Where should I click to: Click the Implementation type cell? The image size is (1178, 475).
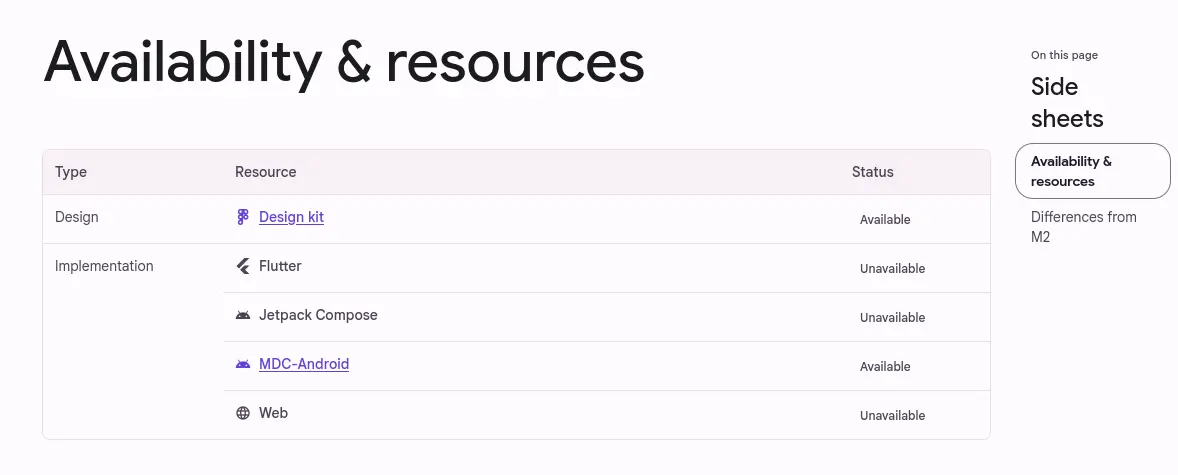pos(104,266)
